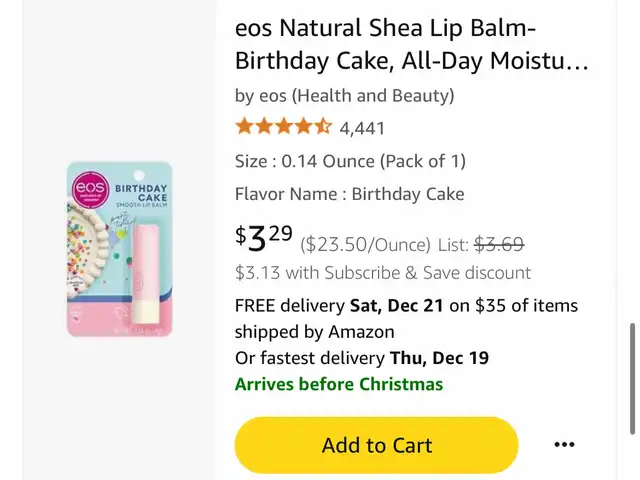Viewport: 640px width, 480px height.
Task: Click the crossed-out $3.69 list price
Action: coord(499,244)
